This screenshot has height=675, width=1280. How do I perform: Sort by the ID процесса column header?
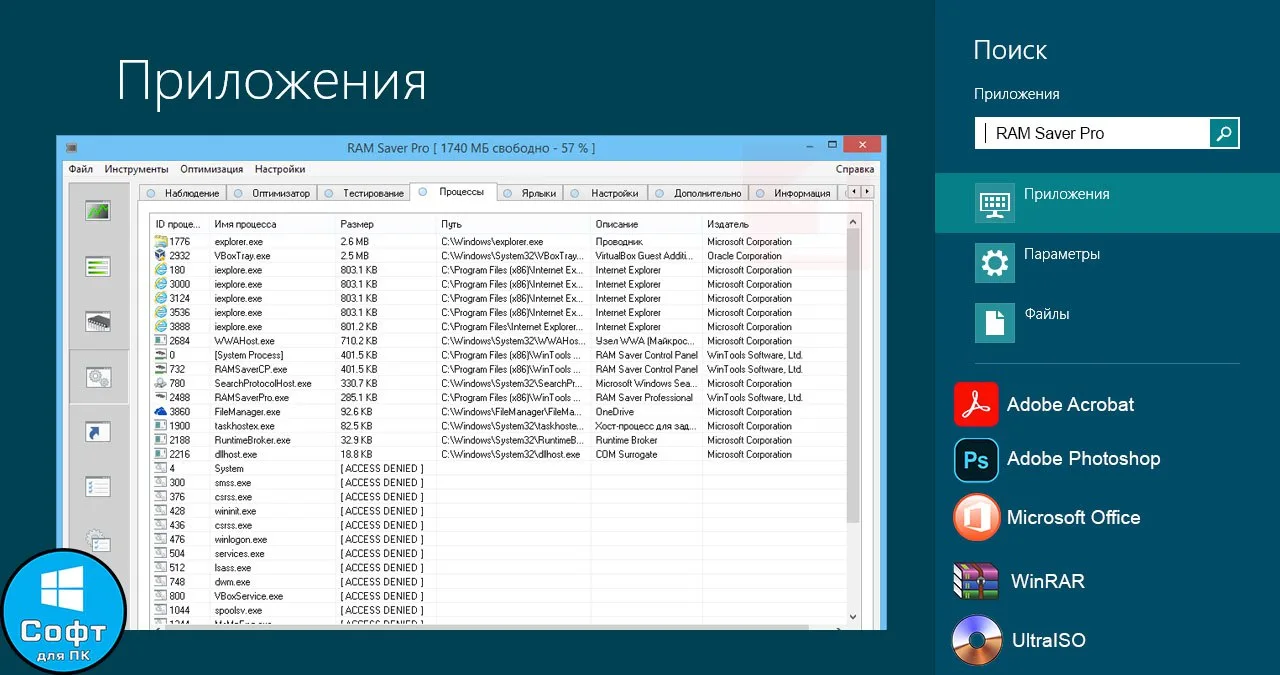[181, 224]
